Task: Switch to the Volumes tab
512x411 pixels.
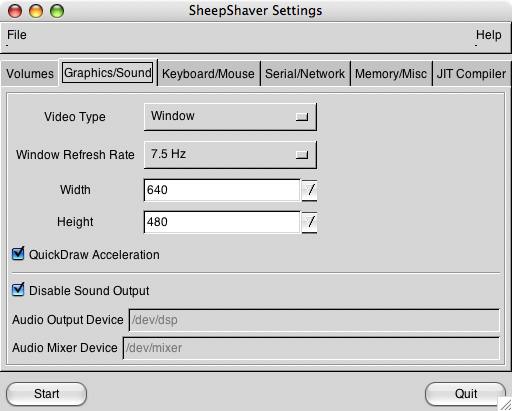Action: point(30,74)
